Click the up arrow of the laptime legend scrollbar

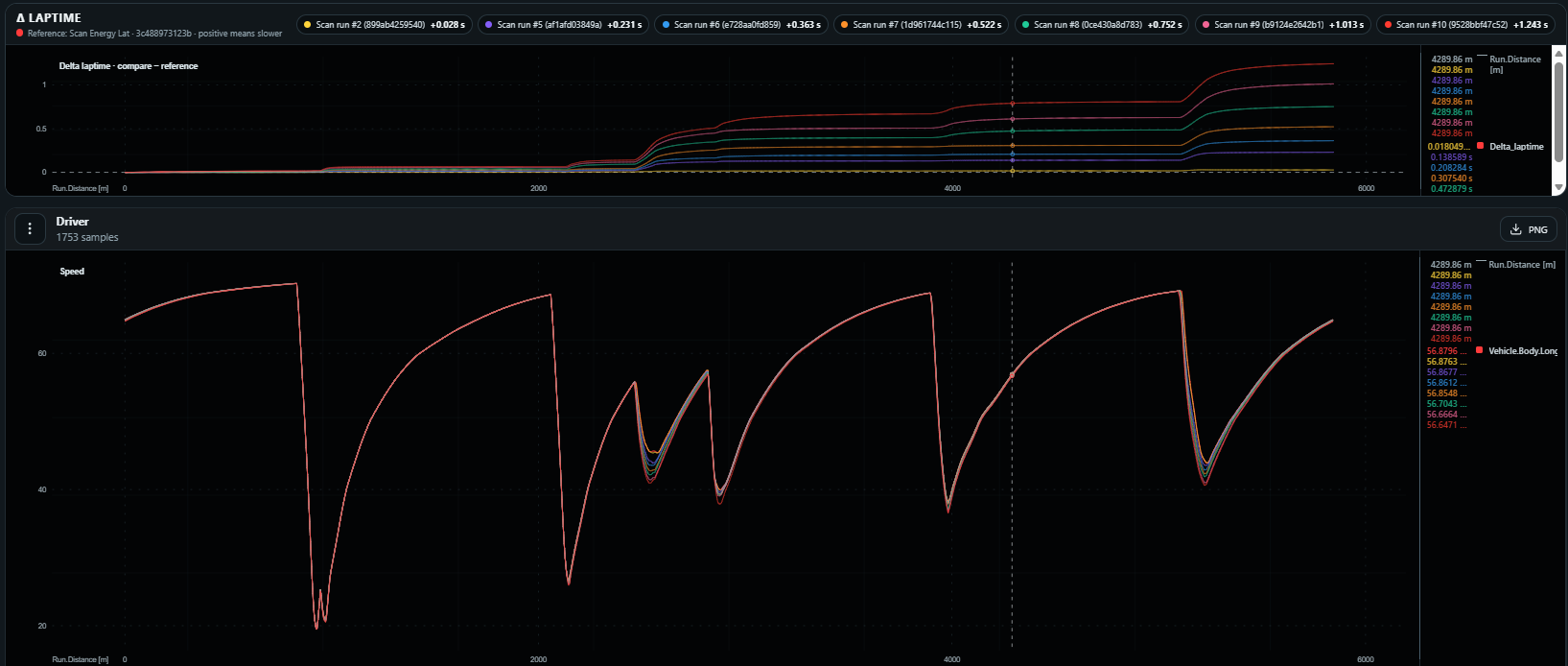[x=1558, y=53]
